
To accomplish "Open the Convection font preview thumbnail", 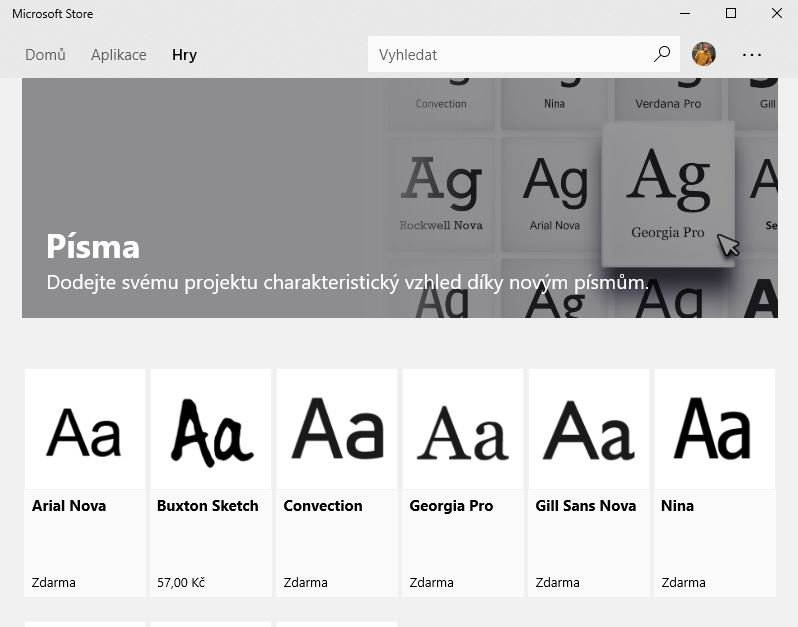I will click(337, 429).
